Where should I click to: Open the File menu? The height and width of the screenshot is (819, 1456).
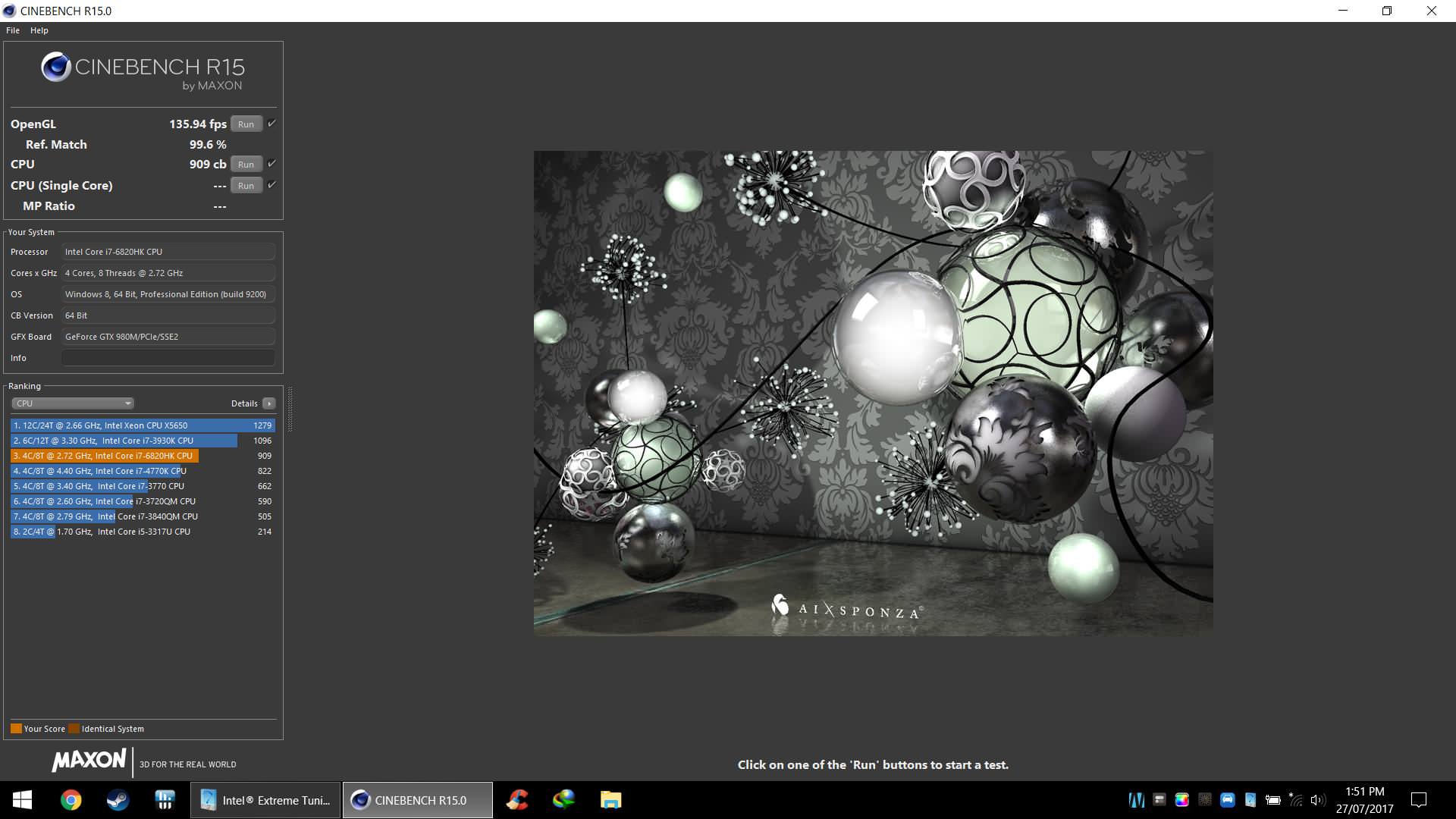(13, 30)
